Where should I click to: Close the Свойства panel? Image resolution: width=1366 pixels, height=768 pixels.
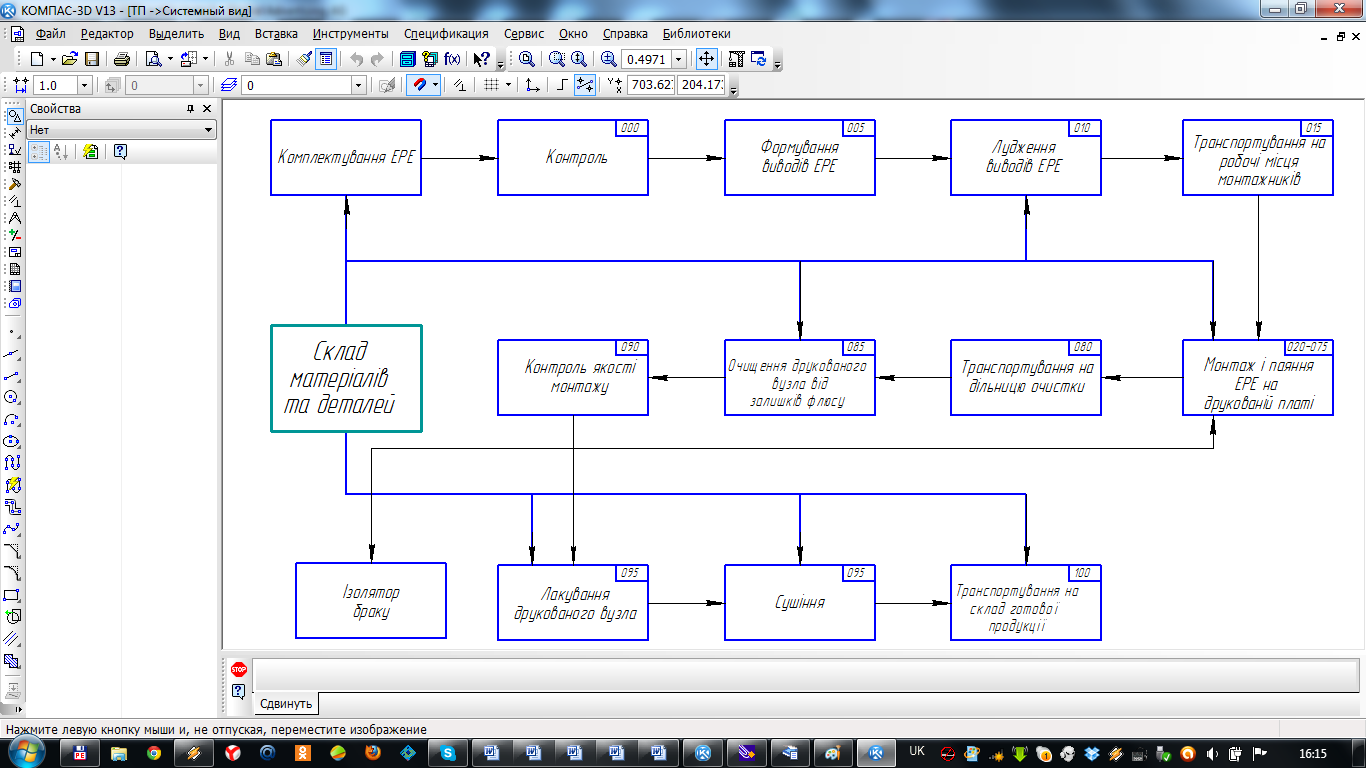point(207,109)
